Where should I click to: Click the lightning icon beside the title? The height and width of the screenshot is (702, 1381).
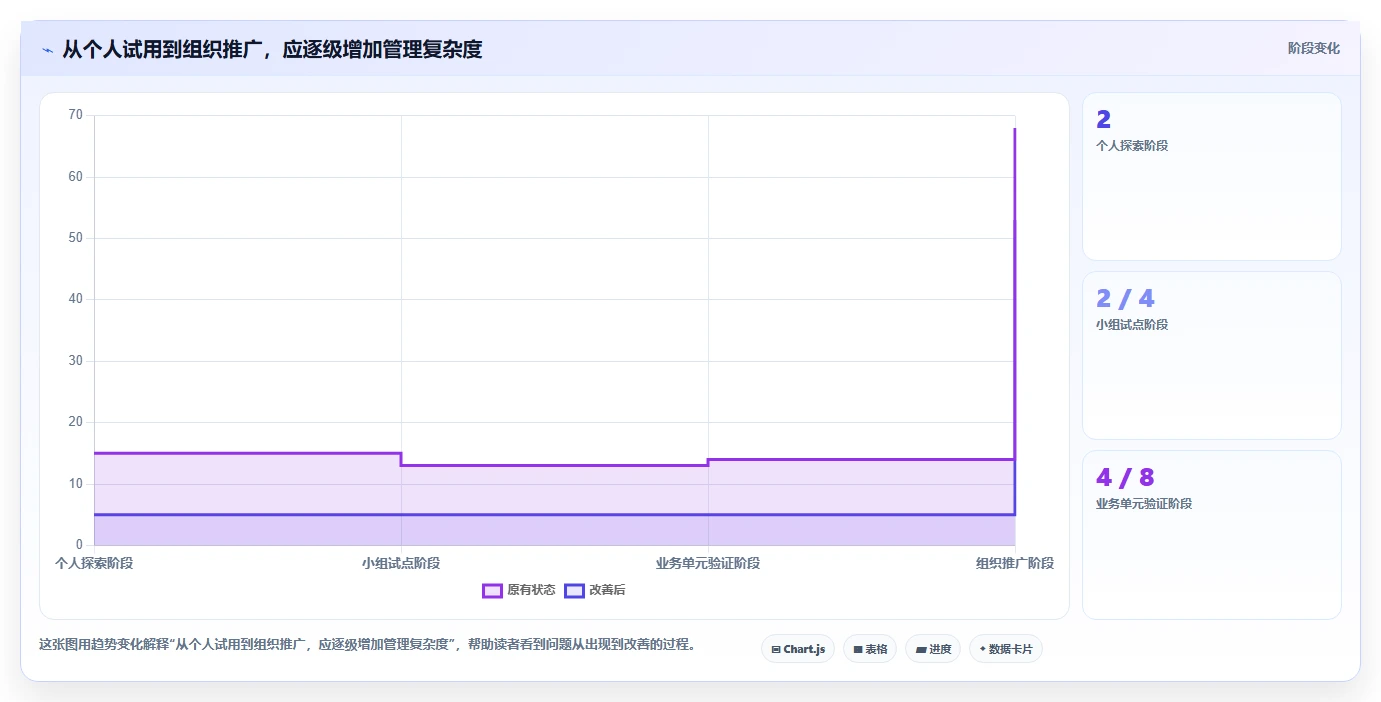pyautogui.click(x=48, y=50)
